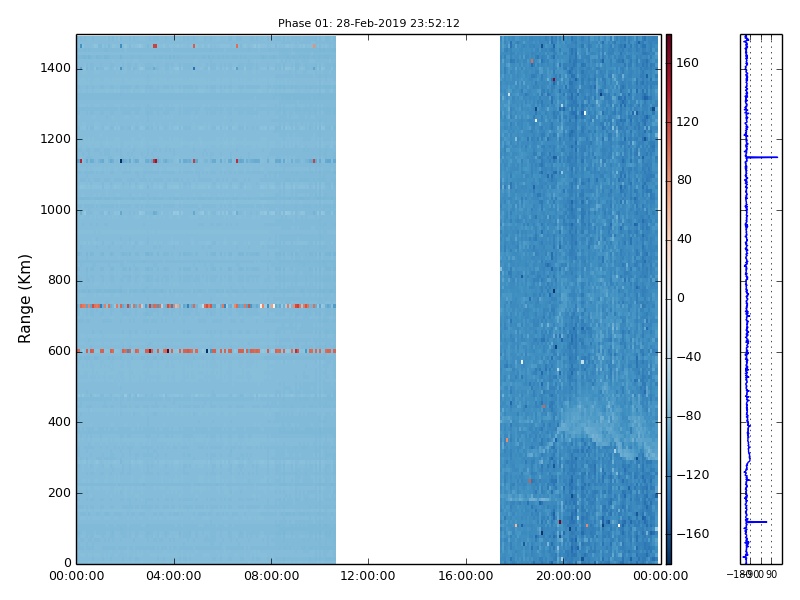The image size is (800, 600).
Task: Click the dark red top of the colorbar
Action: (669, 41)
